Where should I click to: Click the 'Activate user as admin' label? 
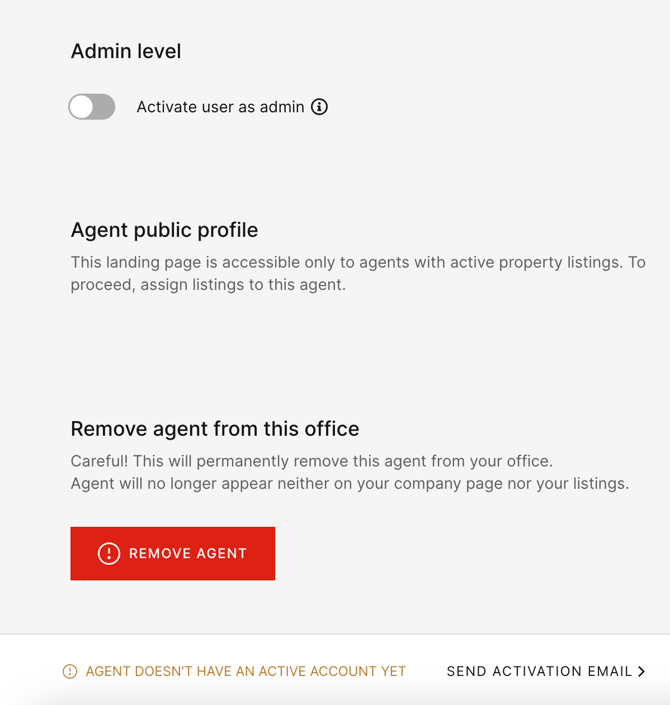(x=220, y=107)
